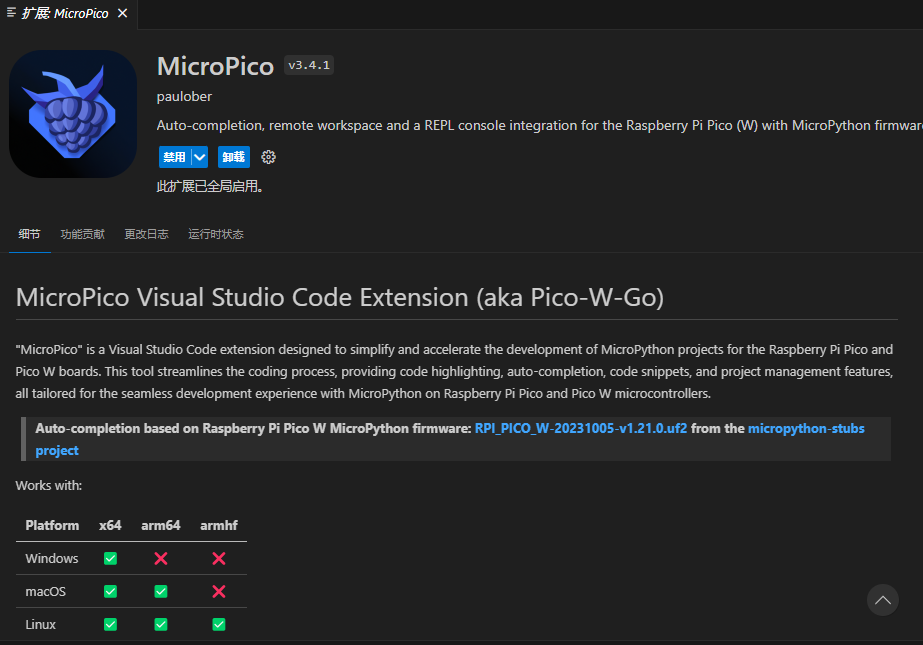Click the Windows row label
The height and width of the screenshot is (645, 923).
click(x=52, y=558)
